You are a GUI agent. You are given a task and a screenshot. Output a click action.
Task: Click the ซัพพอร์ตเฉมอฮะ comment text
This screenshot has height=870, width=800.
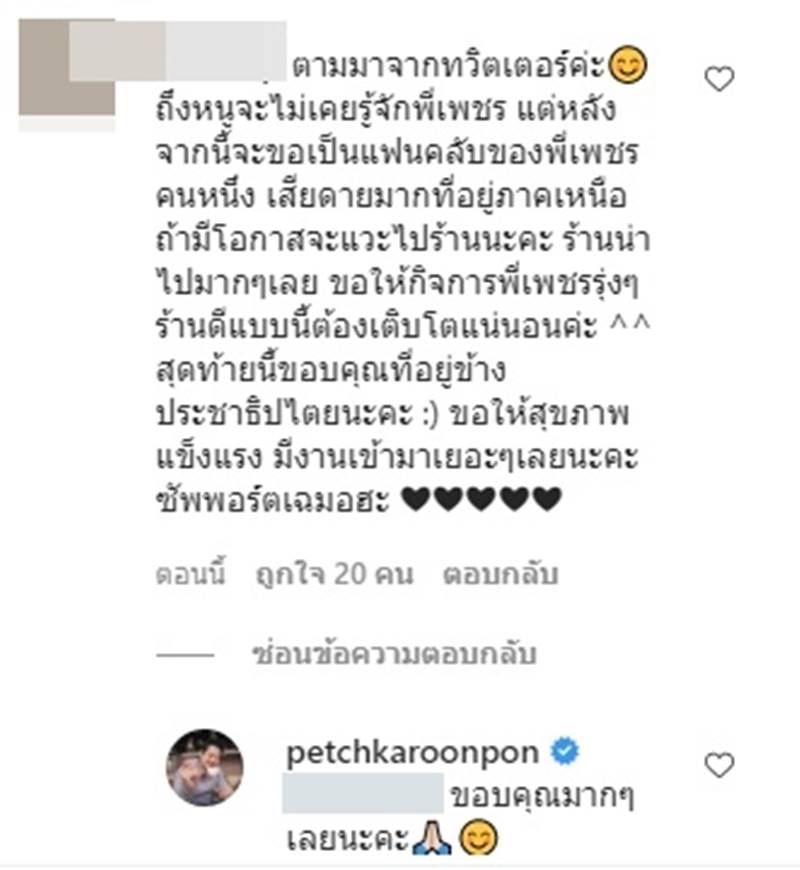pyautogui.click(x=273, y=499)
